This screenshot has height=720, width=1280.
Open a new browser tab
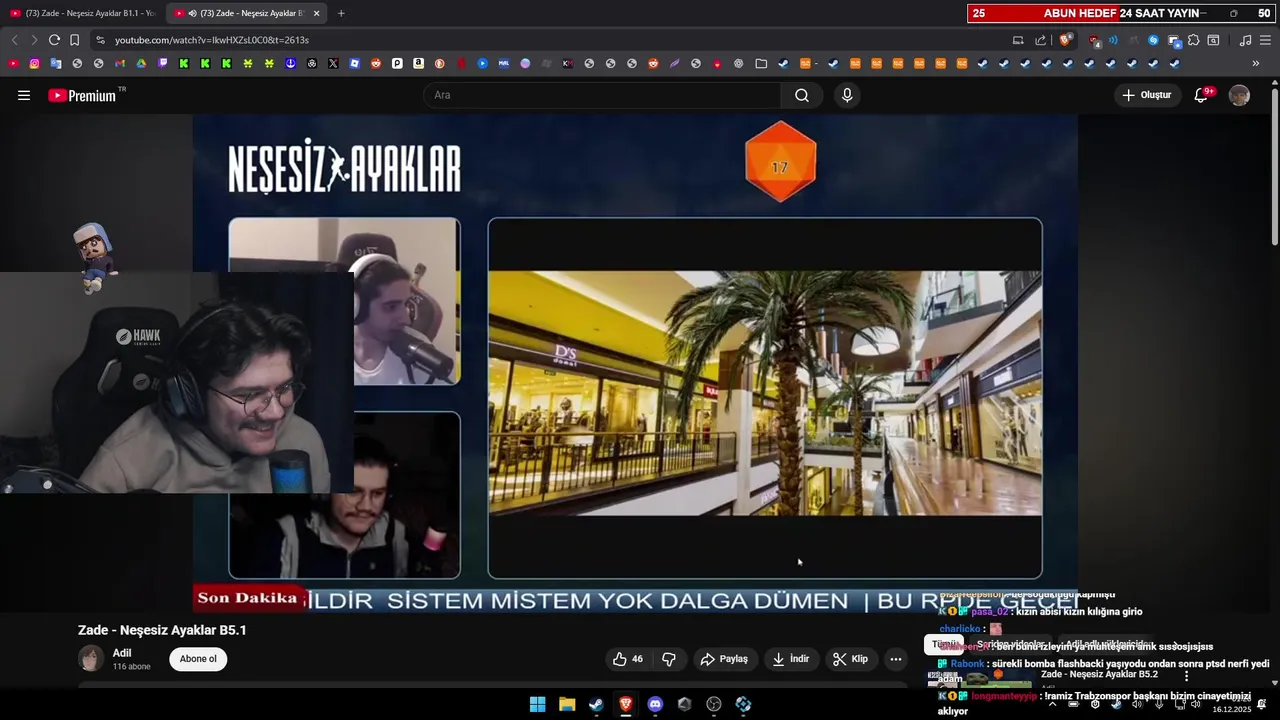[x=341, y=13]
